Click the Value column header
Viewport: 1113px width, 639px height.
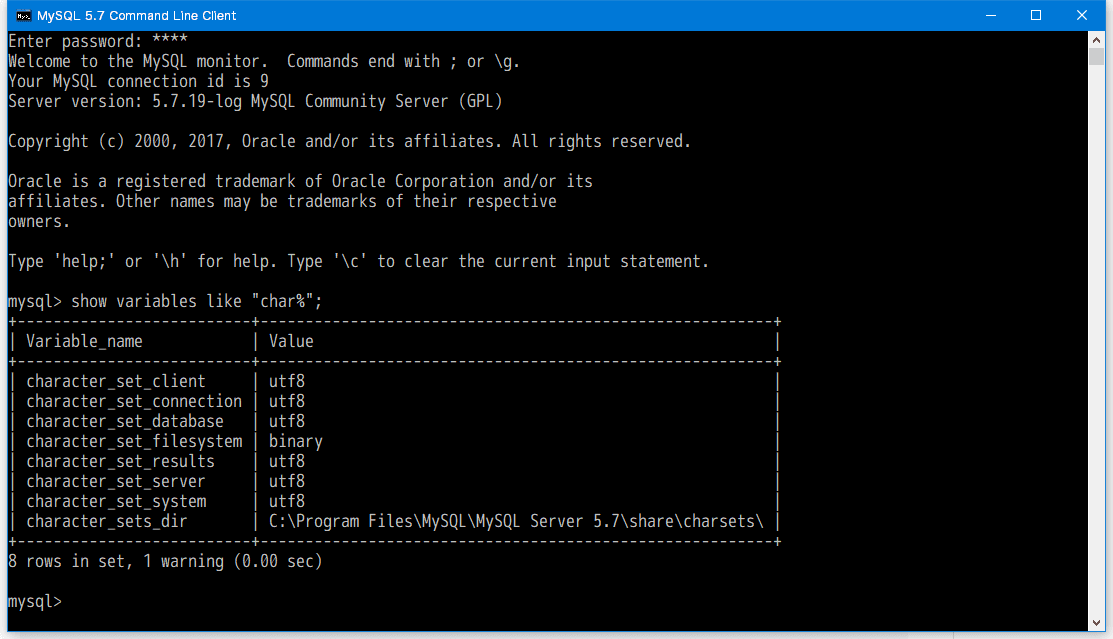tap(291, 341)
